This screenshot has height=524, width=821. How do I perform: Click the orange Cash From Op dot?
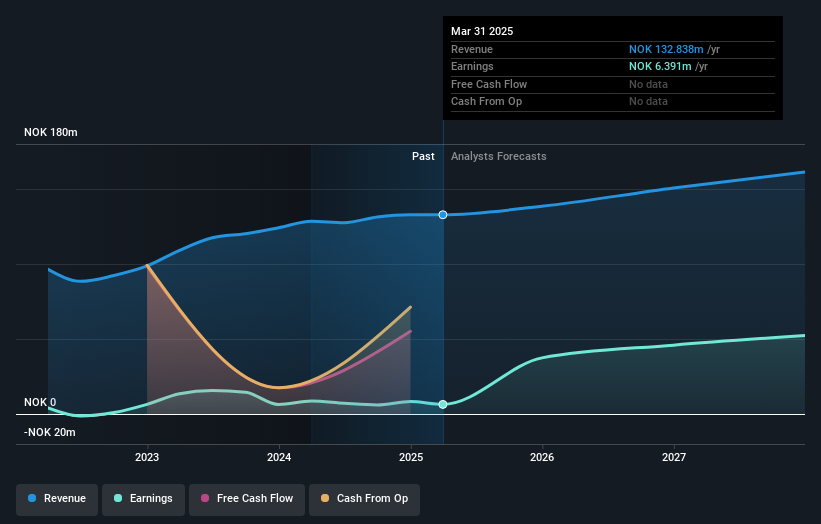coord(325,498)
